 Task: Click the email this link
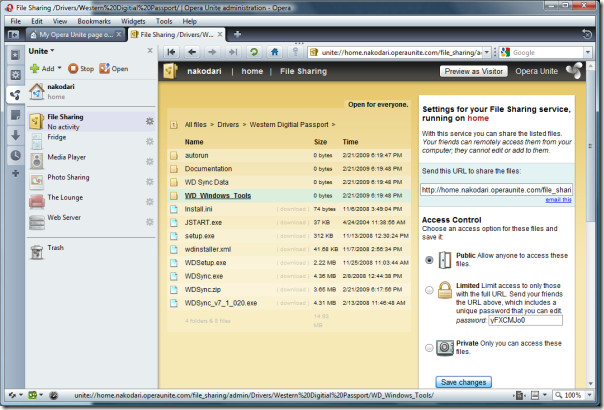pyautogui.click(x=558, y=200)
